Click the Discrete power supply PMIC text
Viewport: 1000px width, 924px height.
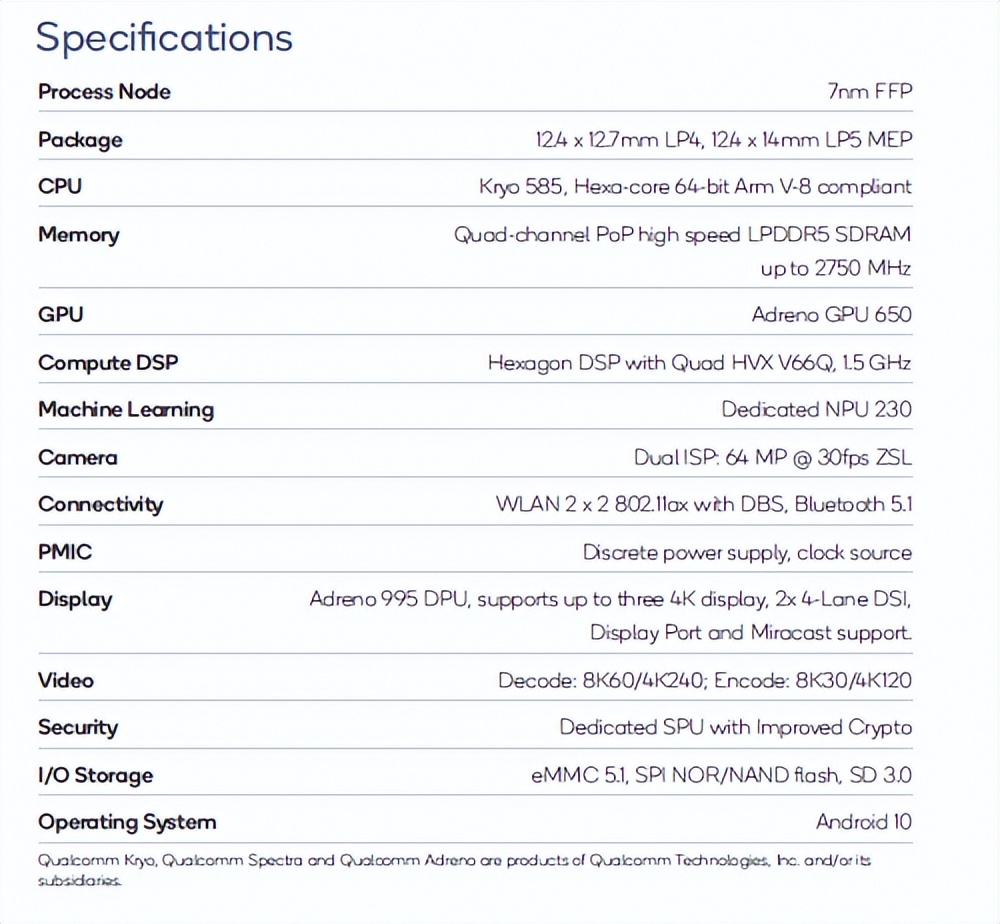(x=747, y=553)
